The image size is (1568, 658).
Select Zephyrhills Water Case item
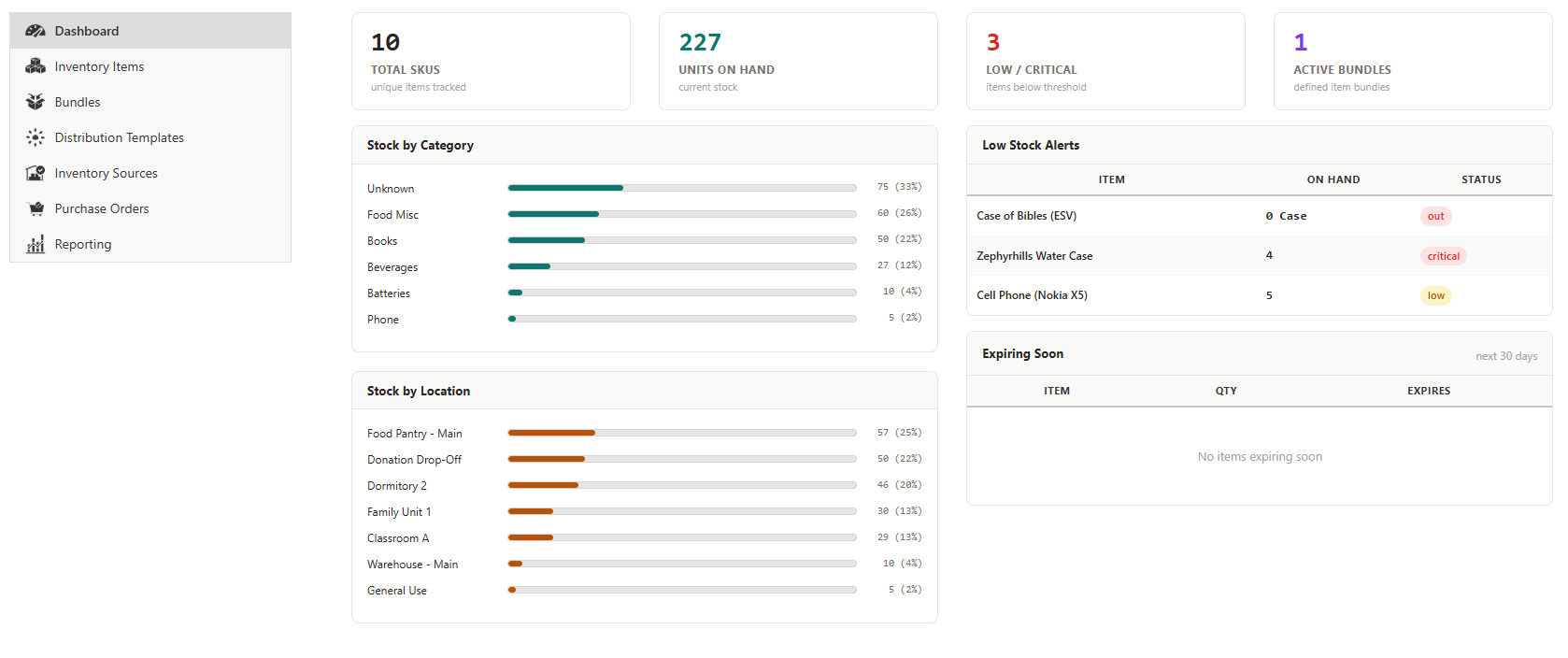[1034, 256]
